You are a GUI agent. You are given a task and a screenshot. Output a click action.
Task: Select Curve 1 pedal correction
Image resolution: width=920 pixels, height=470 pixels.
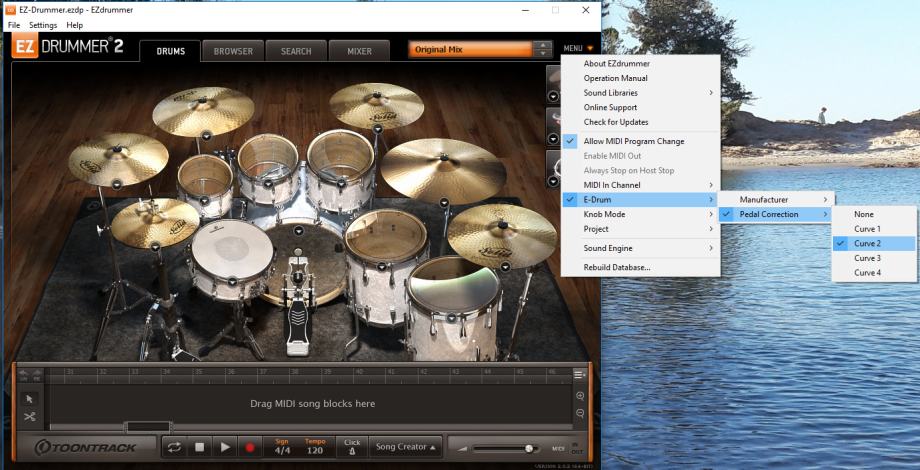click(874, 229)
